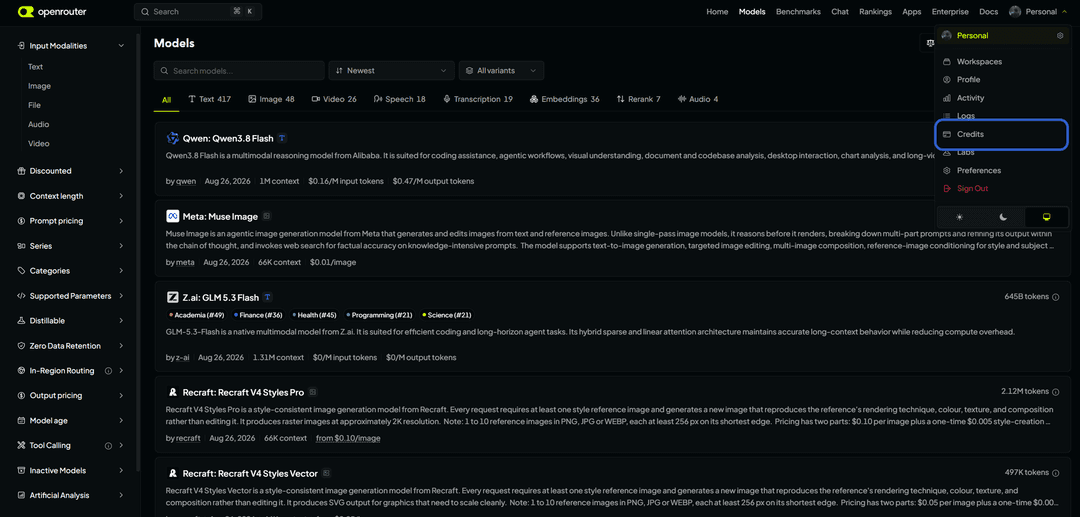Click the info icon beside In-Region Routing
The width and height of the screenshot is (1080, 517).
click(108, 370)
